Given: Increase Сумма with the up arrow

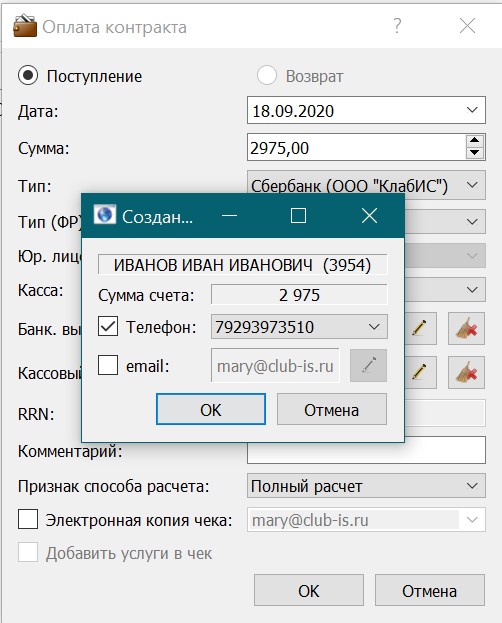Looking at the screenshot, I should [x=475, y=141].
